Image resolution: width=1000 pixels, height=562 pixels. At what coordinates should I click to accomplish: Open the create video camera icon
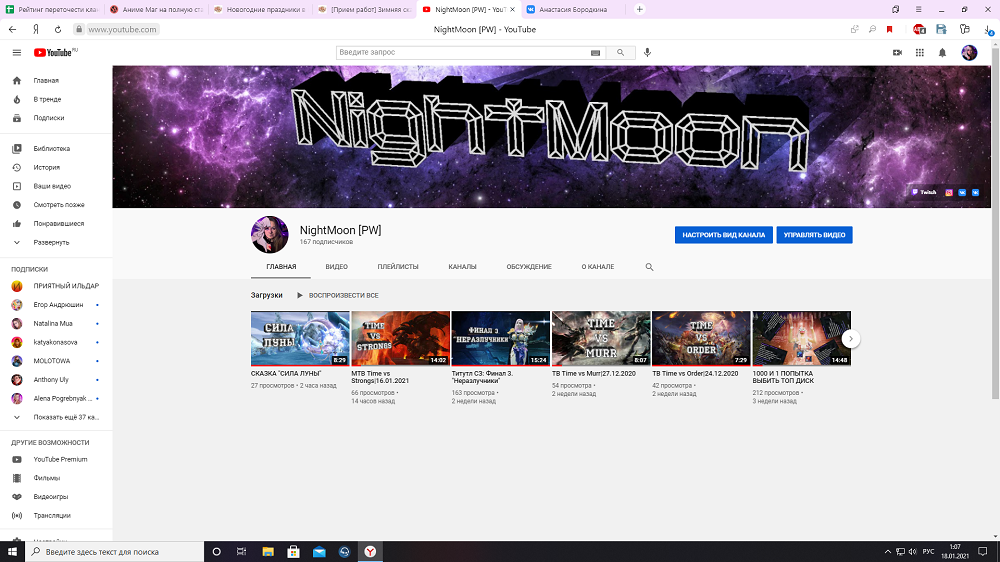pyautogui.click(x=897, y=52)
